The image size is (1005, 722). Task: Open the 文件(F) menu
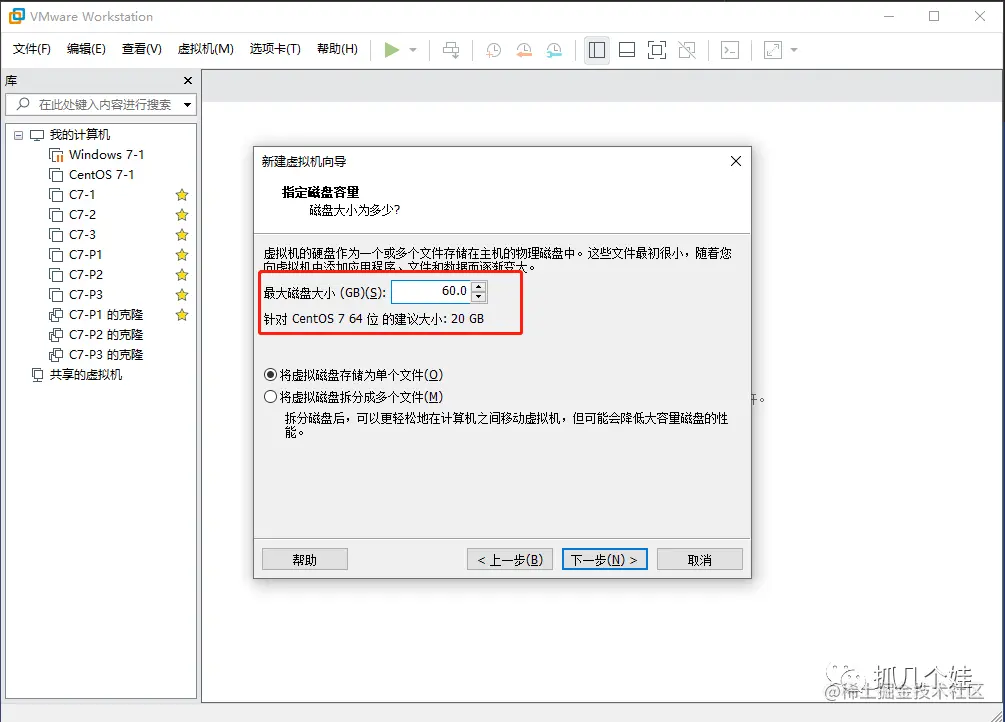point(31,49)
